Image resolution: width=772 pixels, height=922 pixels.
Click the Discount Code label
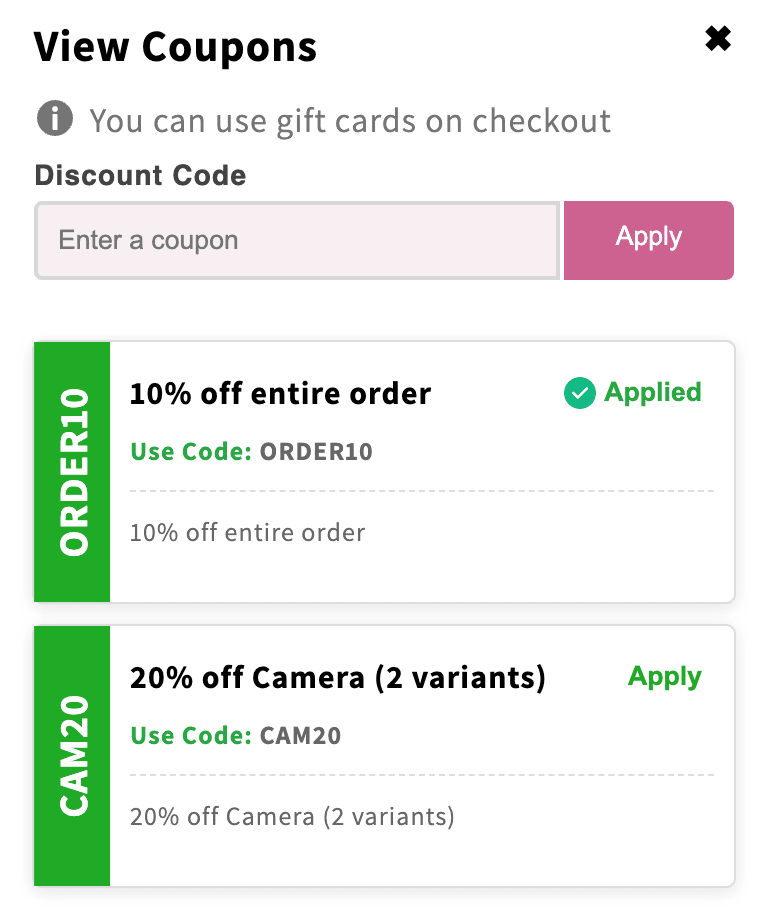[x=140, y=175]
